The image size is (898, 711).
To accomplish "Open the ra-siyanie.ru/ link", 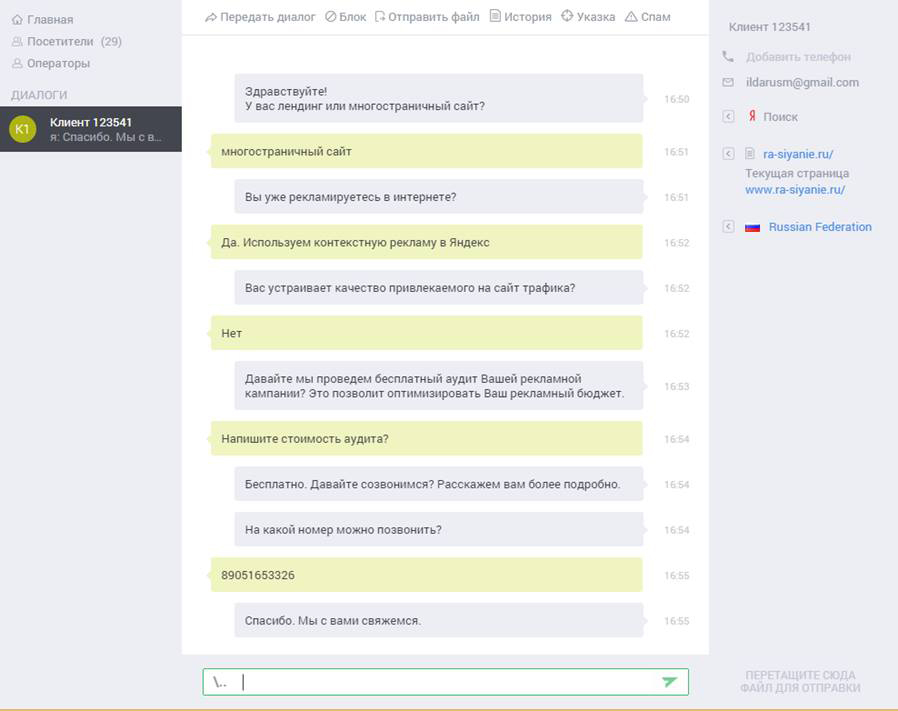I will pos(798,154).
